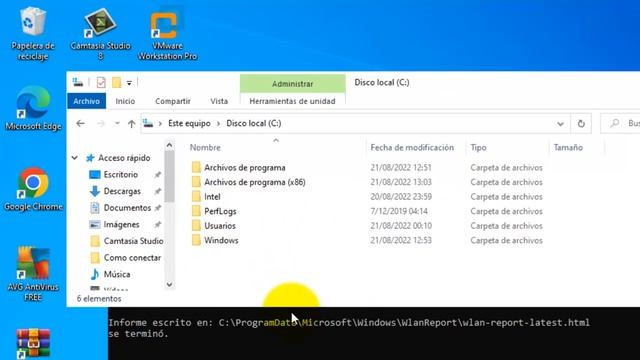Expand the chevron after Este equipo breadcrumb

click(x=218, y=123)
